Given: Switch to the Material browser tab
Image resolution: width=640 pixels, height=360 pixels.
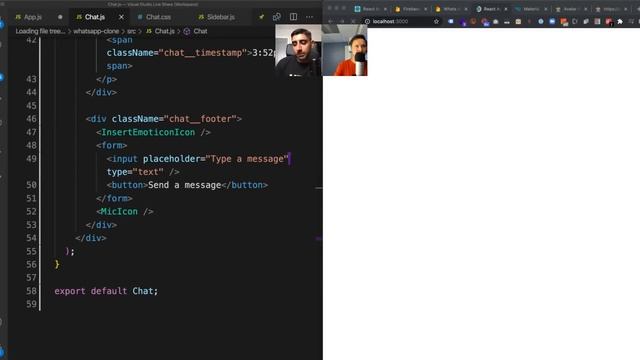Looking at the screenshot, I should point(531,9).
